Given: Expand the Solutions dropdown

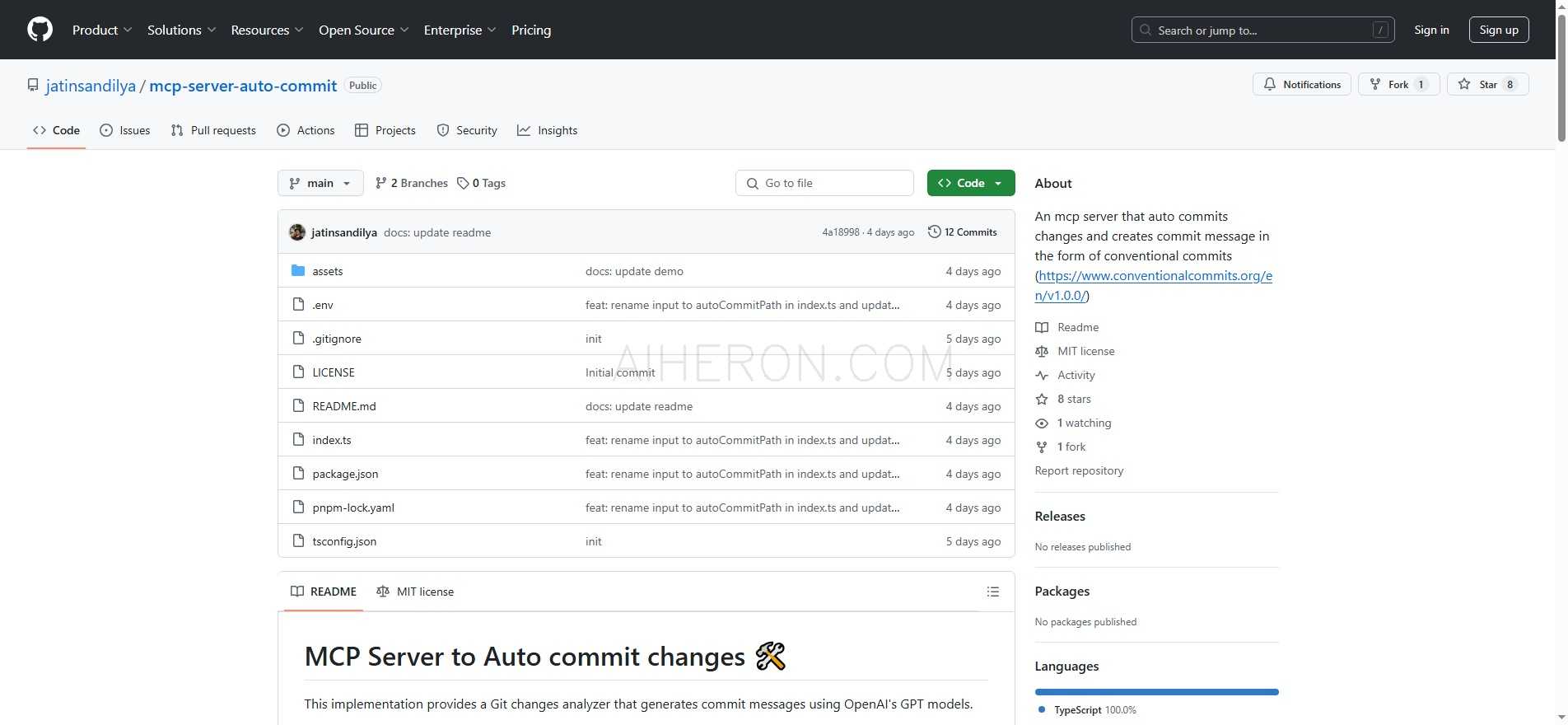Looking at the screenshot, I should (181, 30).
